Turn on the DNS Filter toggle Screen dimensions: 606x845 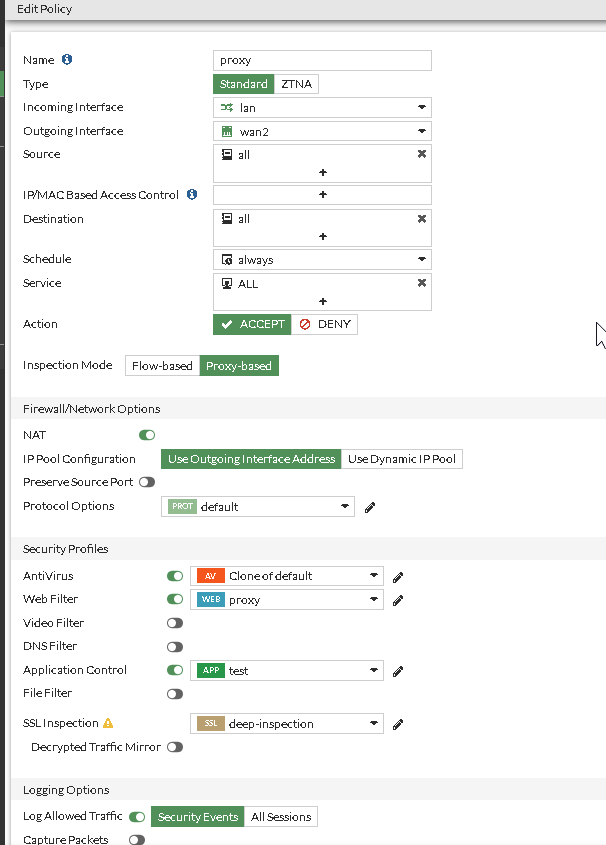point(175,647)
